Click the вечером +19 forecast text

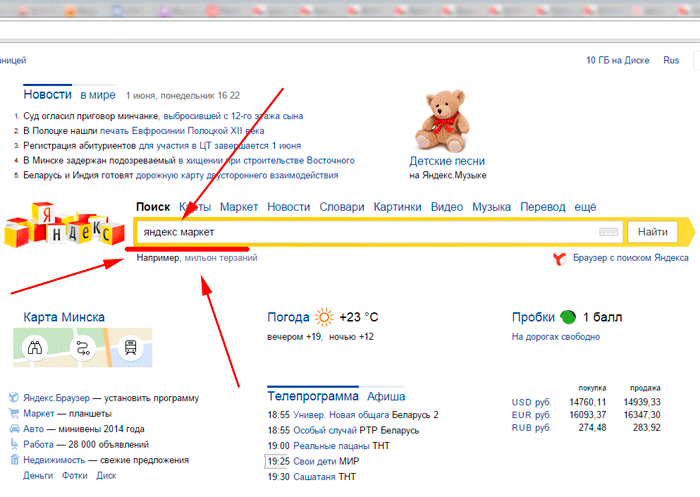pyautogui.click(x=295, y=337)
